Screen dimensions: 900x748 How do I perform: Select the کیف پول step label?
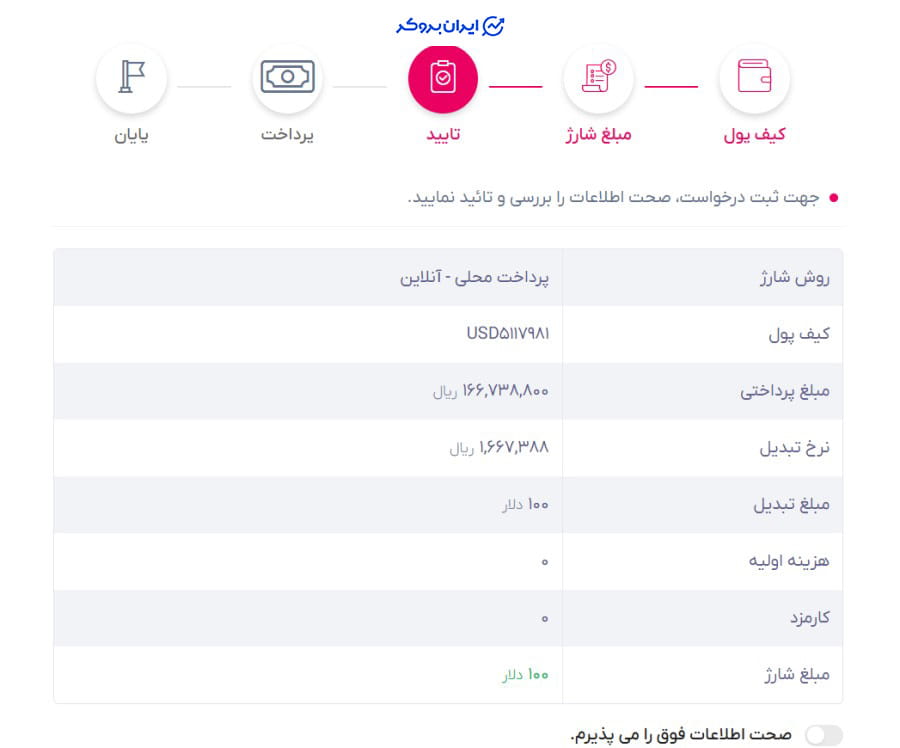pyautogui.click(x=755, y=137)
